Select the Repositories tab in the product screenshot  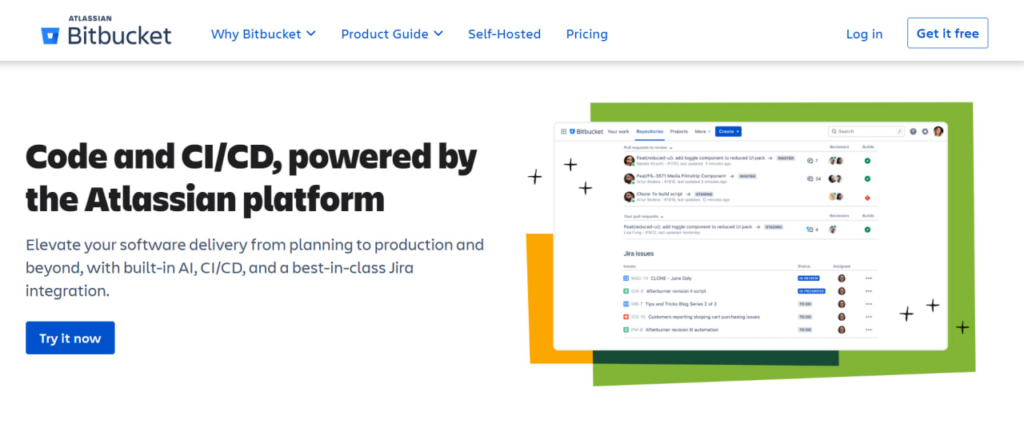(650, 131)
